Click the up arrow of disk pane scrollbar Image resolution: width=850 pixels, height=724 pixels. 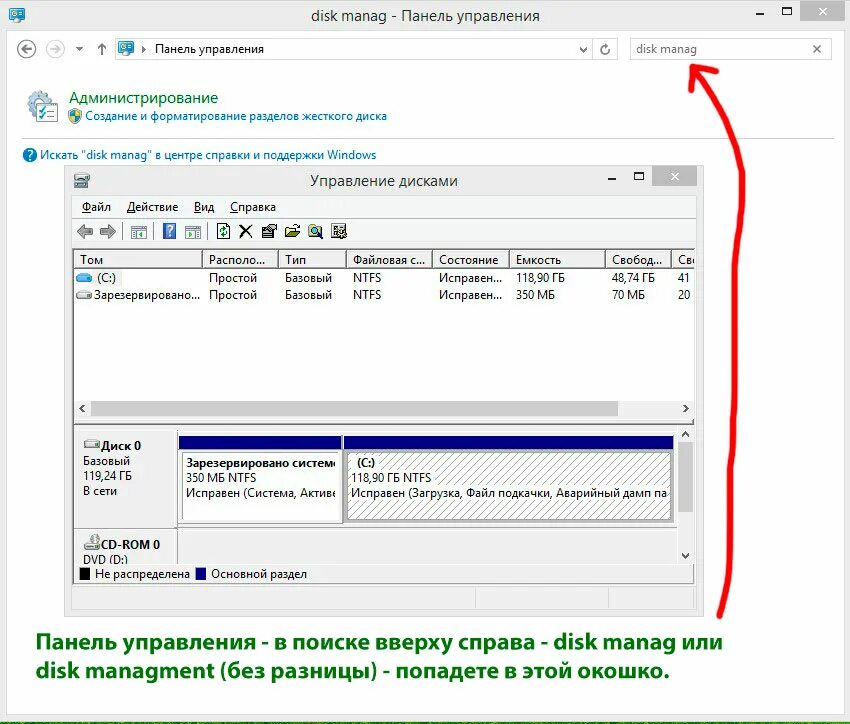click(x=685, y=435)
